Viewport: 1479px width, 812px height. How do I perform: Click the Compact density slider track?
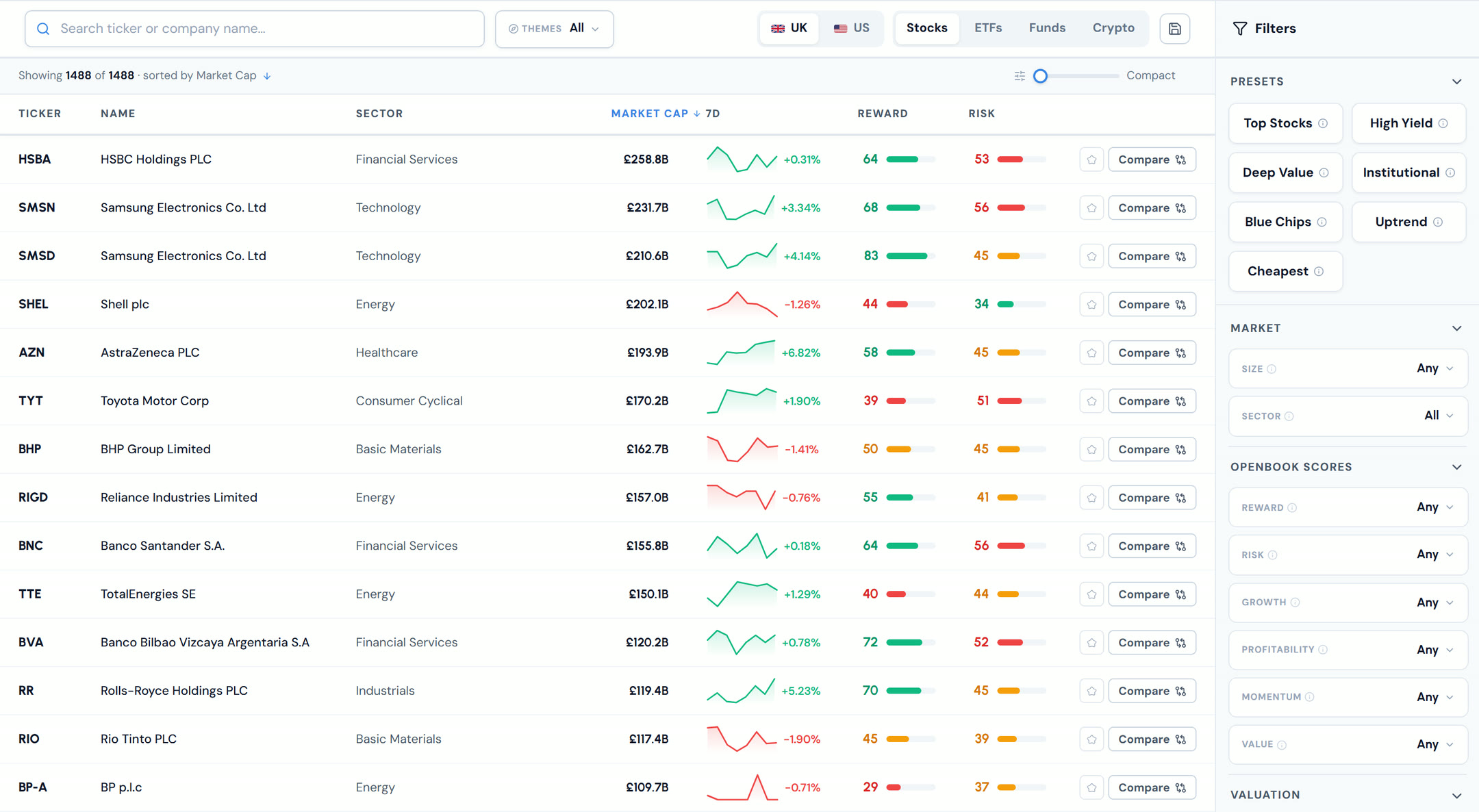pyautogui.click(x=1077, y=76)
